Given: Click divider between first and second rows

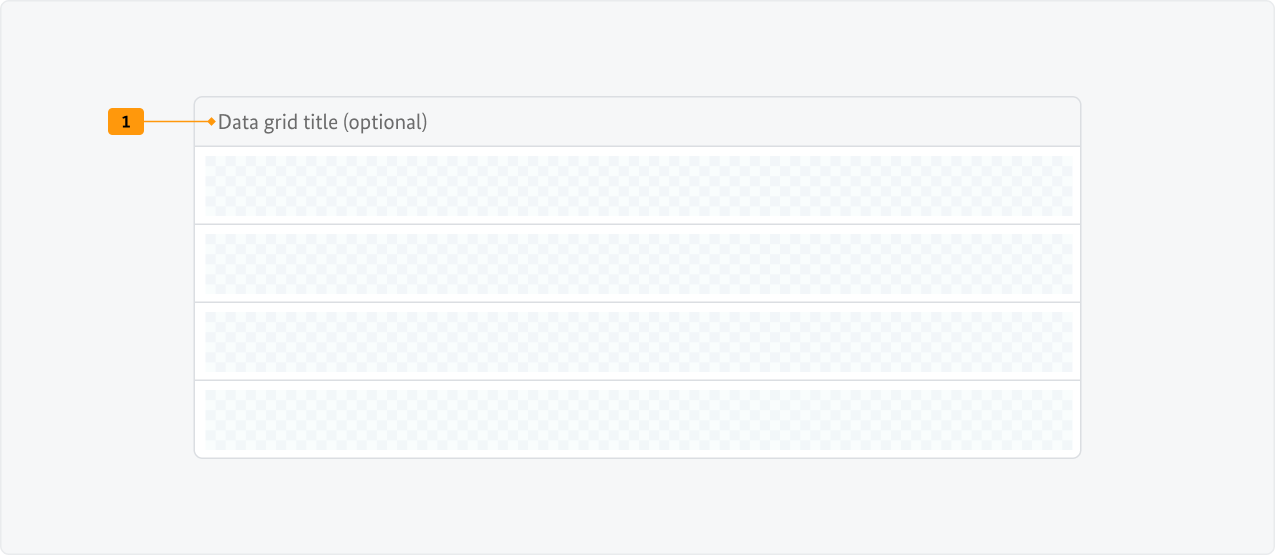Looking at the screenshot, I should coord(638,224).
